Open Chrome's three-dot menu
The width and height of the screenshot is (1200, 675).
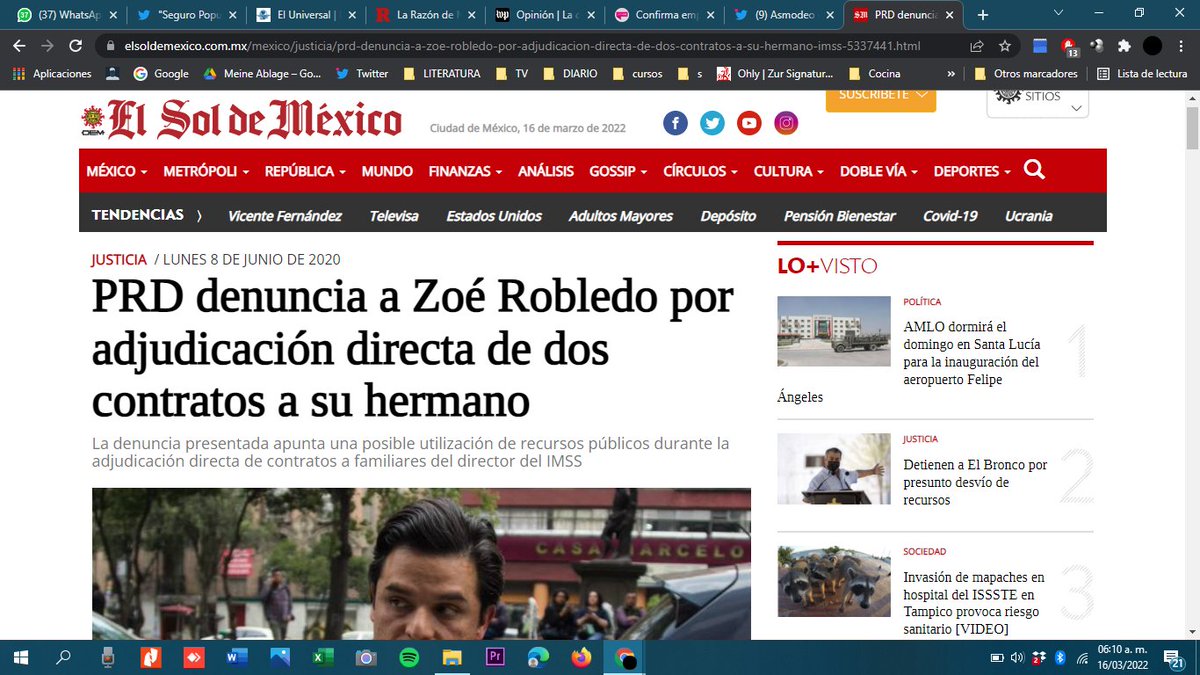tap(1182, 46)
